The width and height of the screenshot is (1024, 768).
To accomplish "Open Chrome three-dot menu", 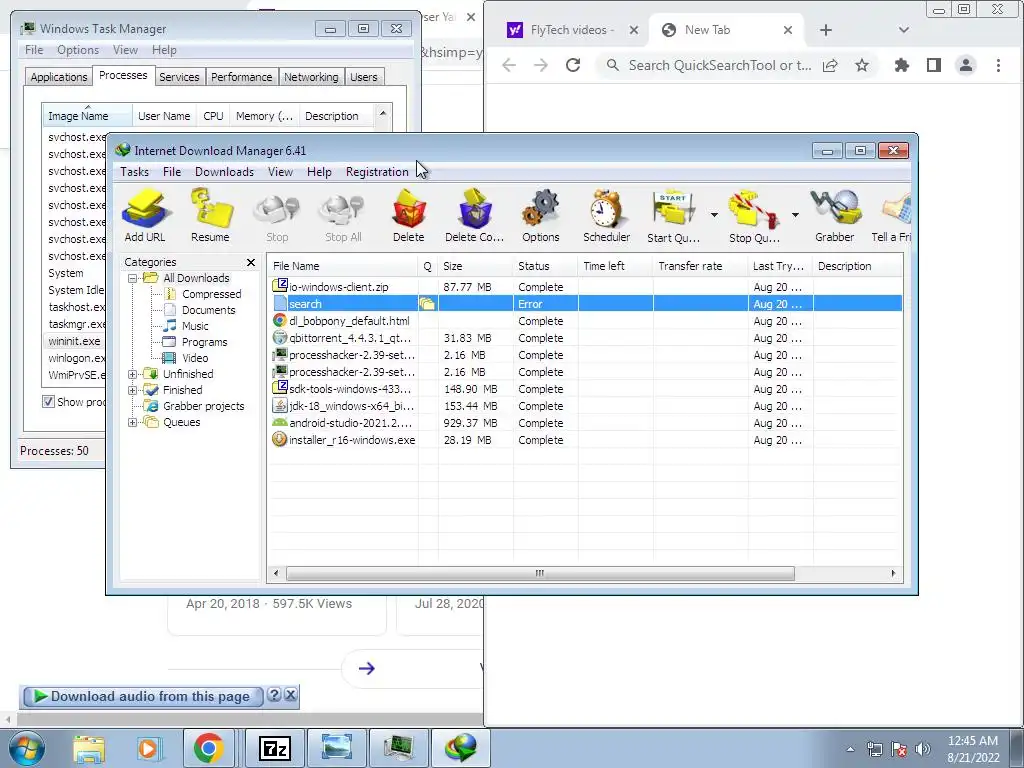I will click(x=998, y=65).
